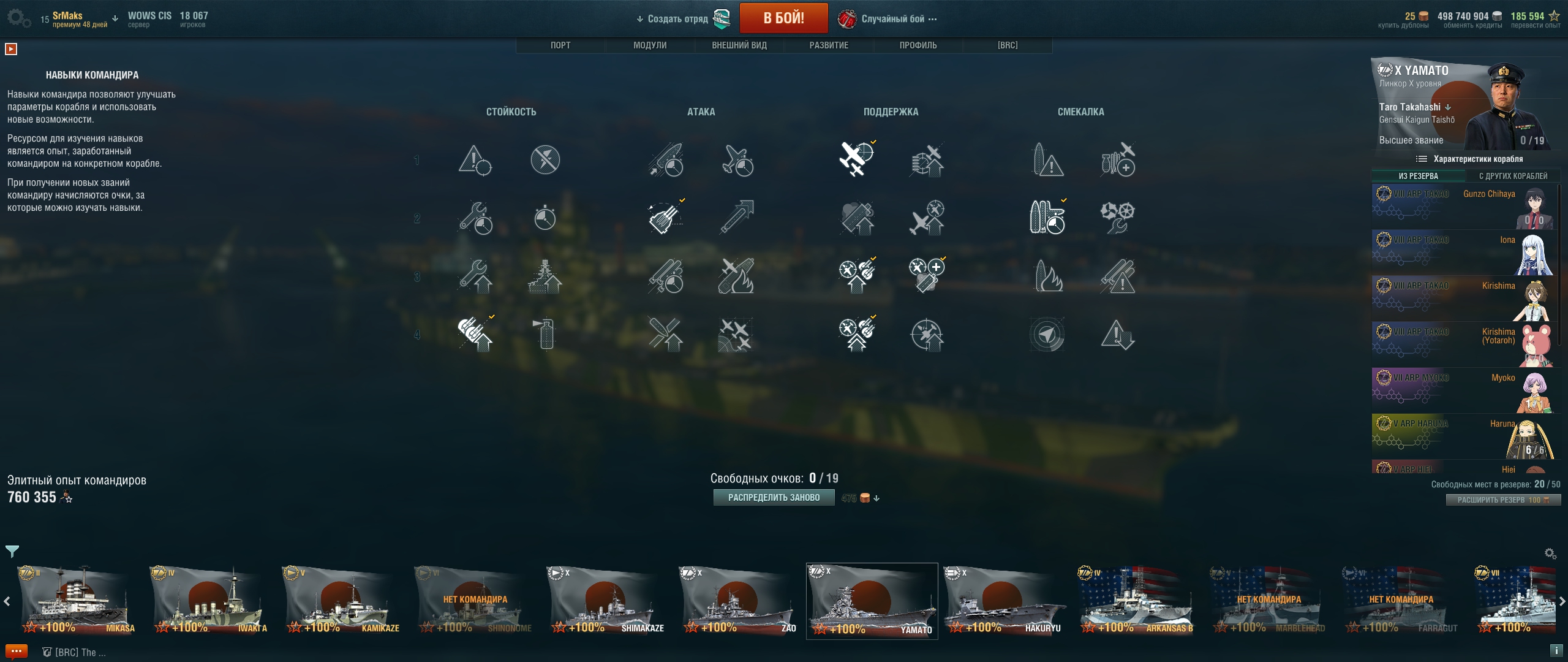The width and height of the screenshot is (1568, 662).
Task: Open the С ДРУГИХ КОРАБЛЕЙ tab
Action: pos(1512,176)
